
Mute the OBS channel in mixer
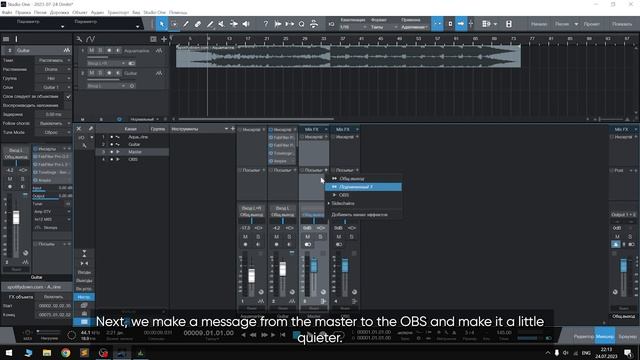click(x=339, y=236)
